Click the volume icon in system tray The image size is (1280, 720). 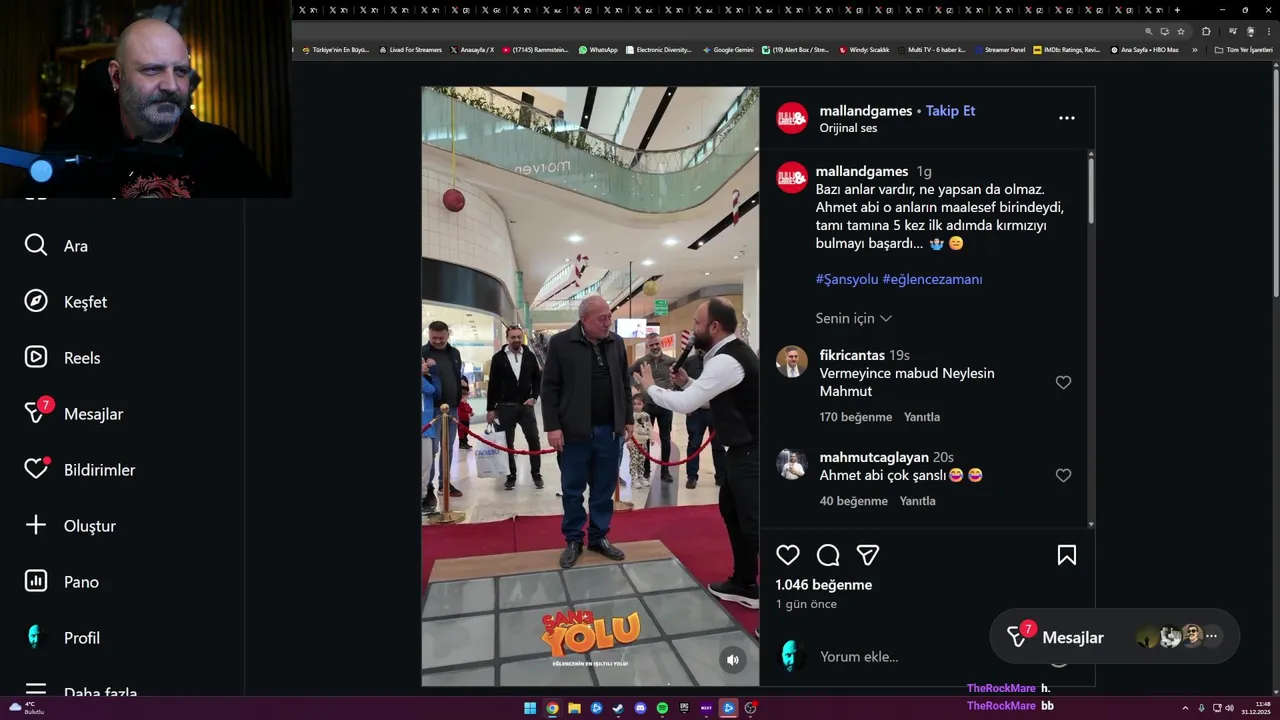click(1230, 708)
